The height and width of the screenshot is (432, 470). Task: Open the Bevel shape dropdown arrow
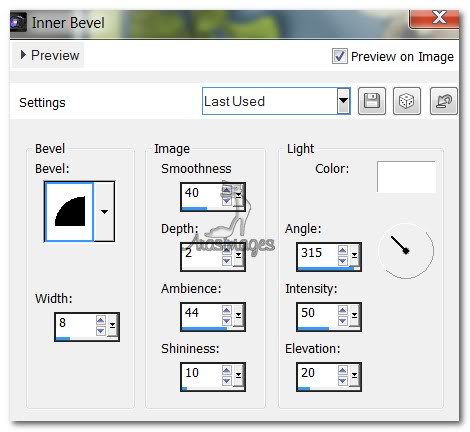104,212
